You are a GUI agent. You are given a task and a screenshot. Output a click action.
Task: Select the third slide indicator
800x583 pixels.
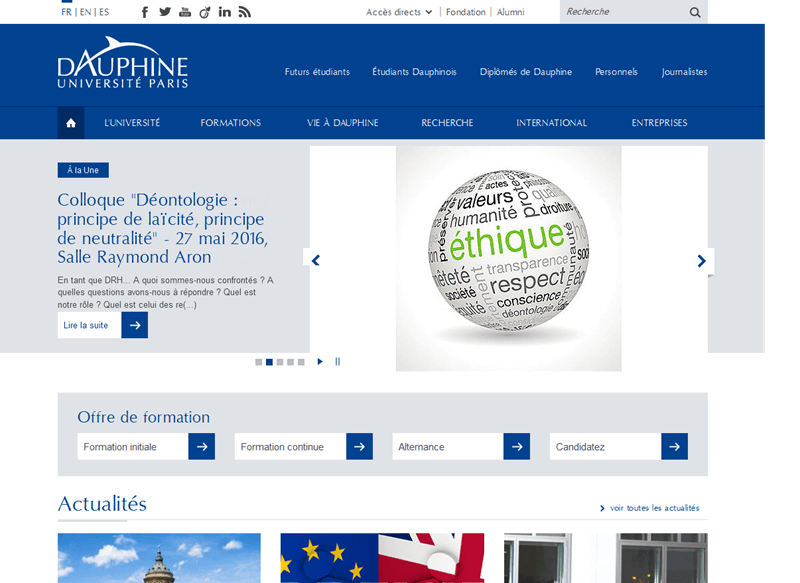click(280, 362)
